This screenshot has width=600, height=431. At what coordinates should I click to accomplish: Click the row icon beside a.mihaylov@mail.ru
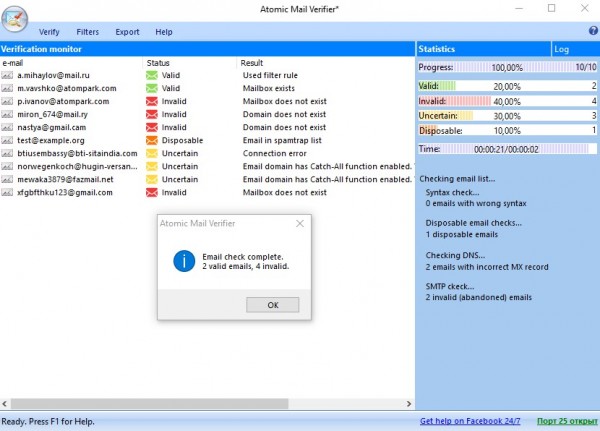(7, 75)
